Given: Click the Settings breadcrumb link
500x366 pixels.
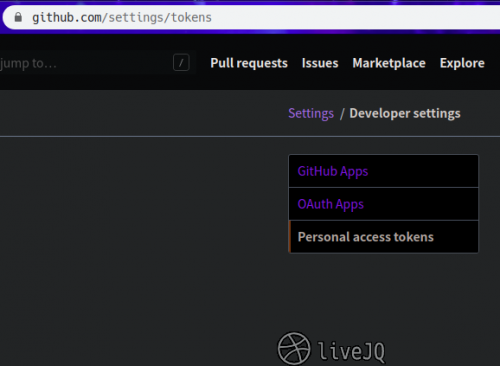Looking at the screenshot, I should (x=311, y=114).
